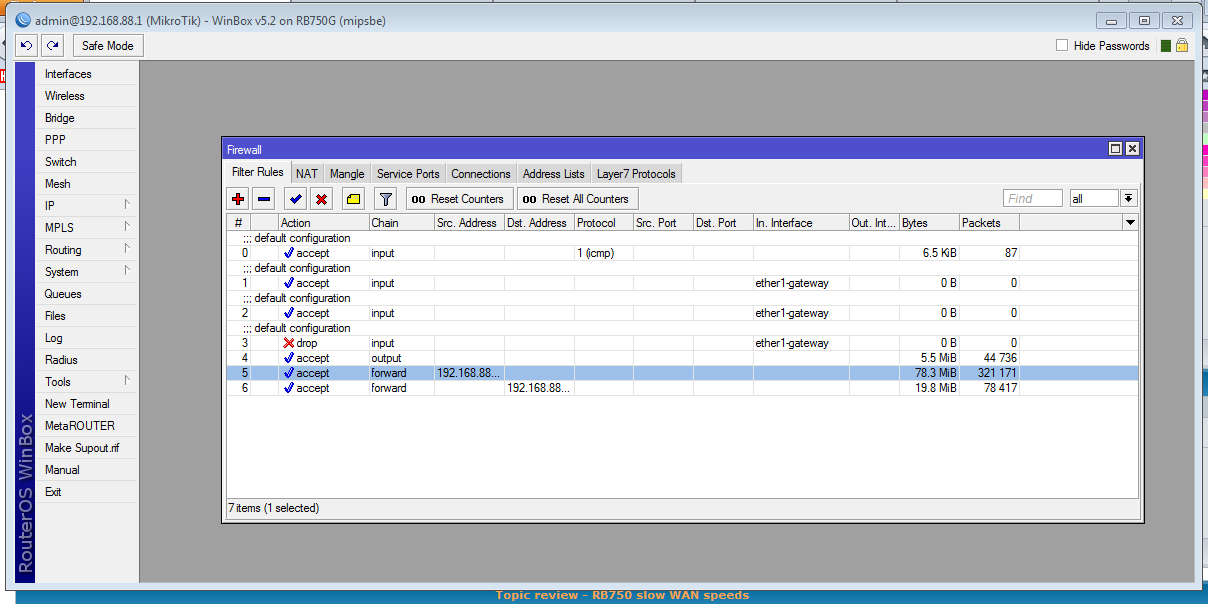Open the Layer7 Protocols tab

636,174
